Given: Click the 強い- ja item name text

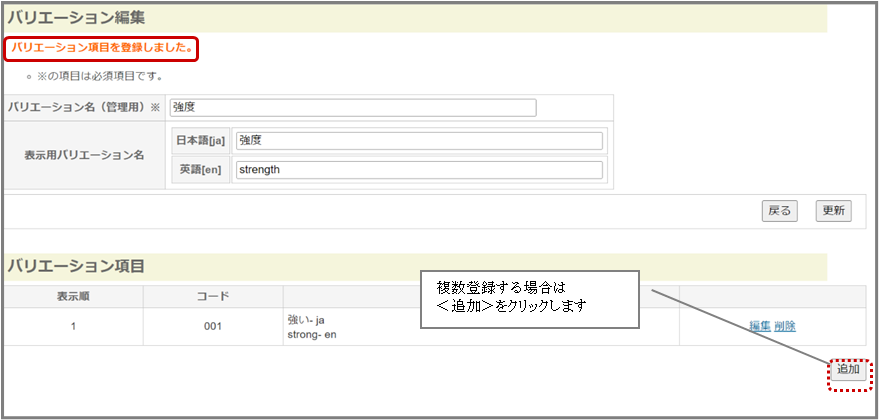Looking at the screenshot, I should tap(307, 320).
